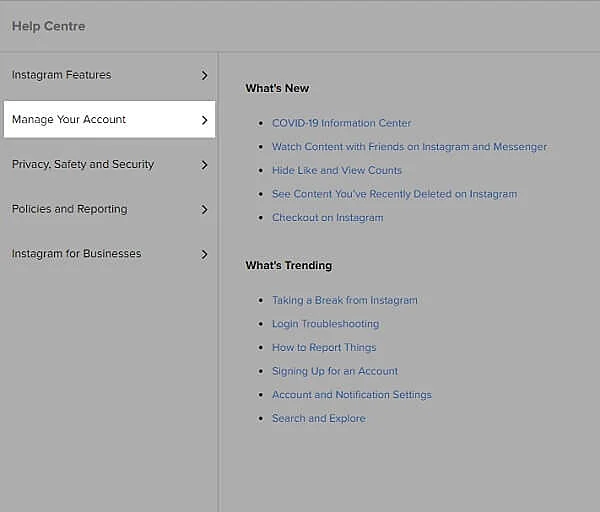Expand Privacy, Safety and Security chevron
Viewport: 600px width, 512px height.
(204, 165)
